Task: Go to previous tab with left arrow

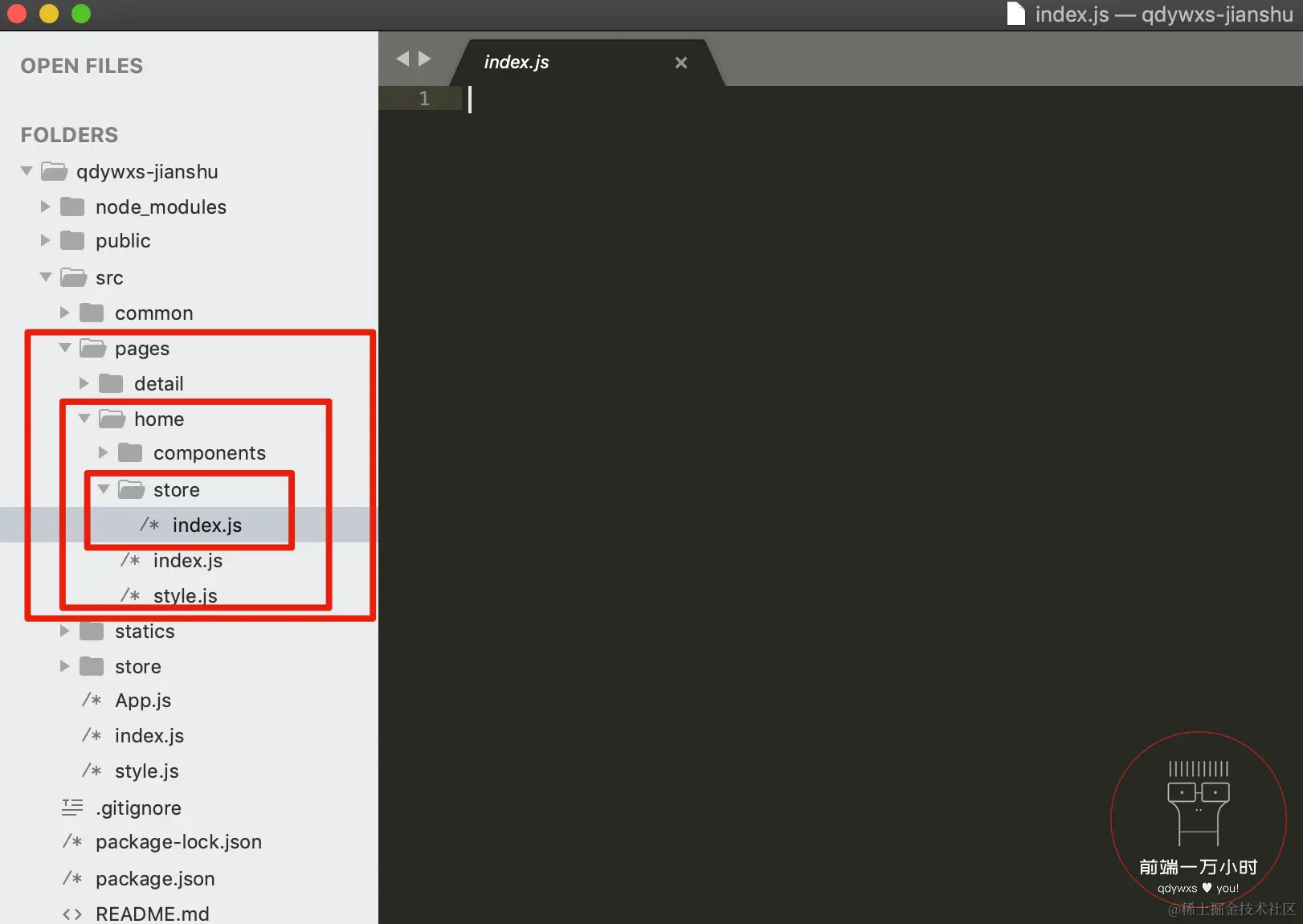Action: [402, 59]
